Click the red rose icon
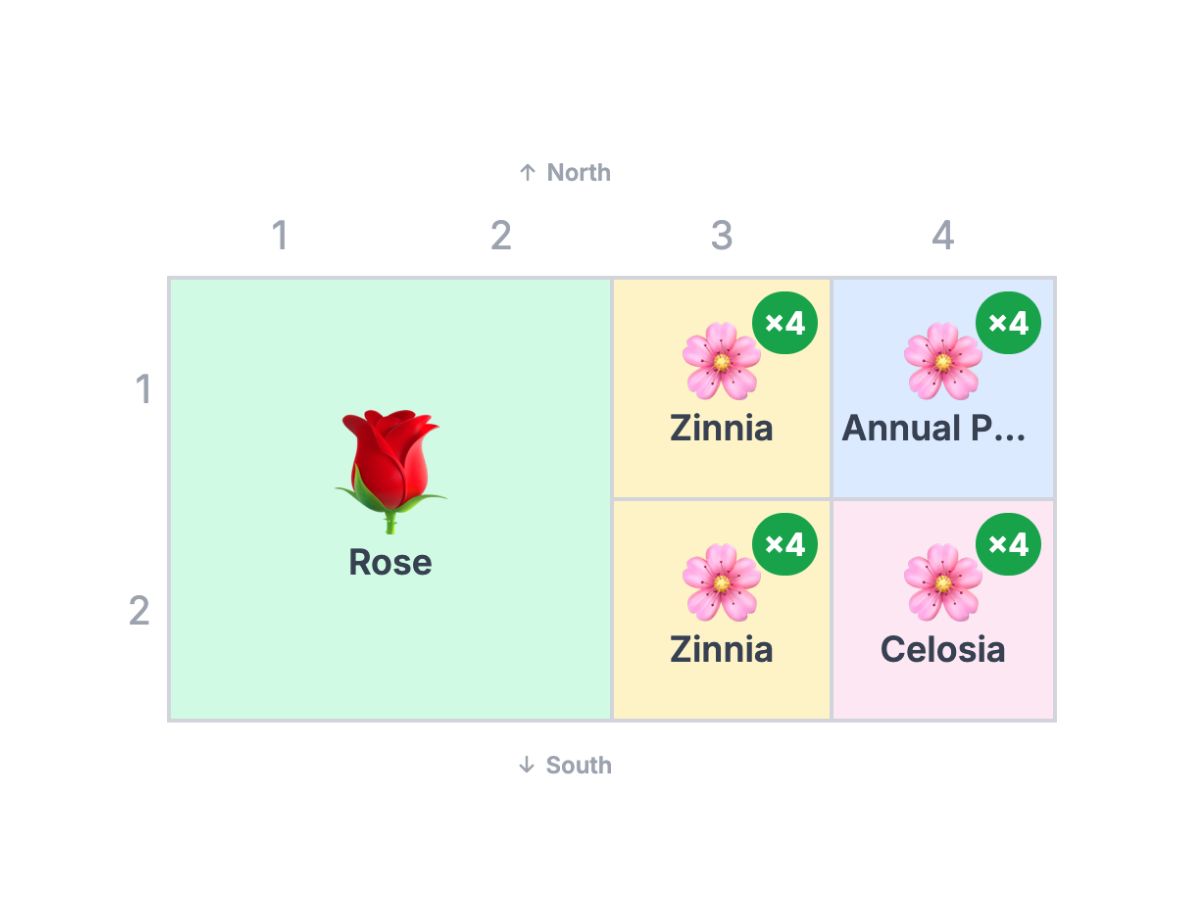The width and height of the screenshot is (1200, 920). pyautogui.click(x=390, y=471)
